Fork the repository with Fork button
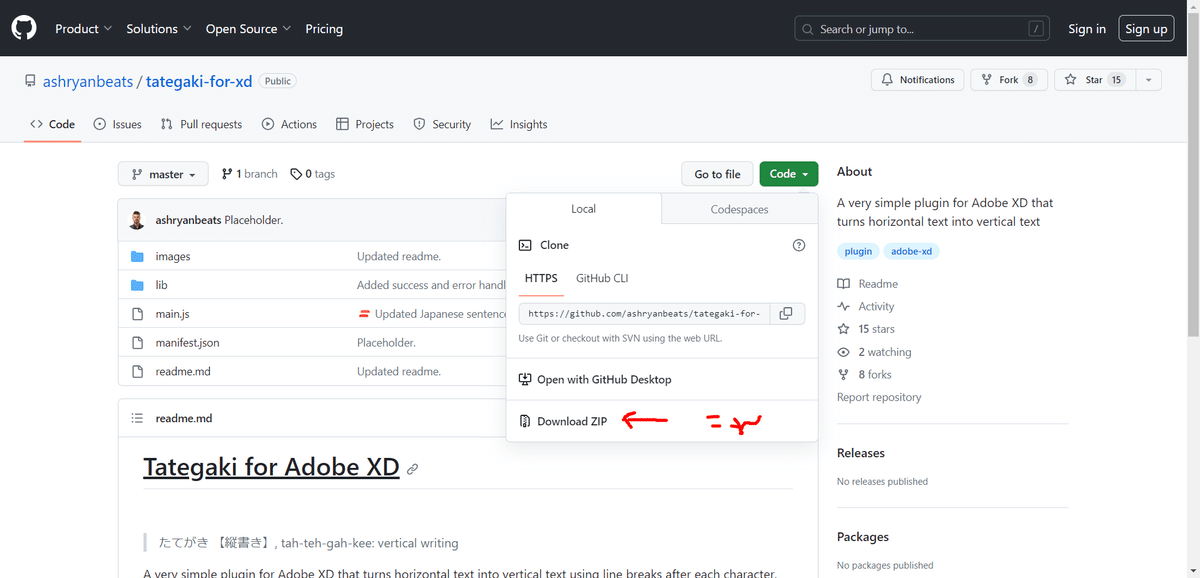 click(1007, 80)
